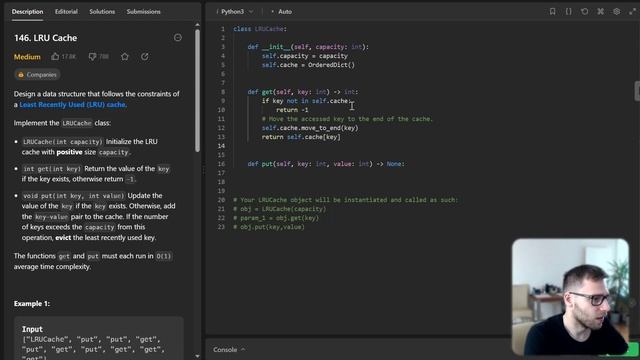Click the 'self.cache = OrderedDict()' line

click(x=308, y=65)
